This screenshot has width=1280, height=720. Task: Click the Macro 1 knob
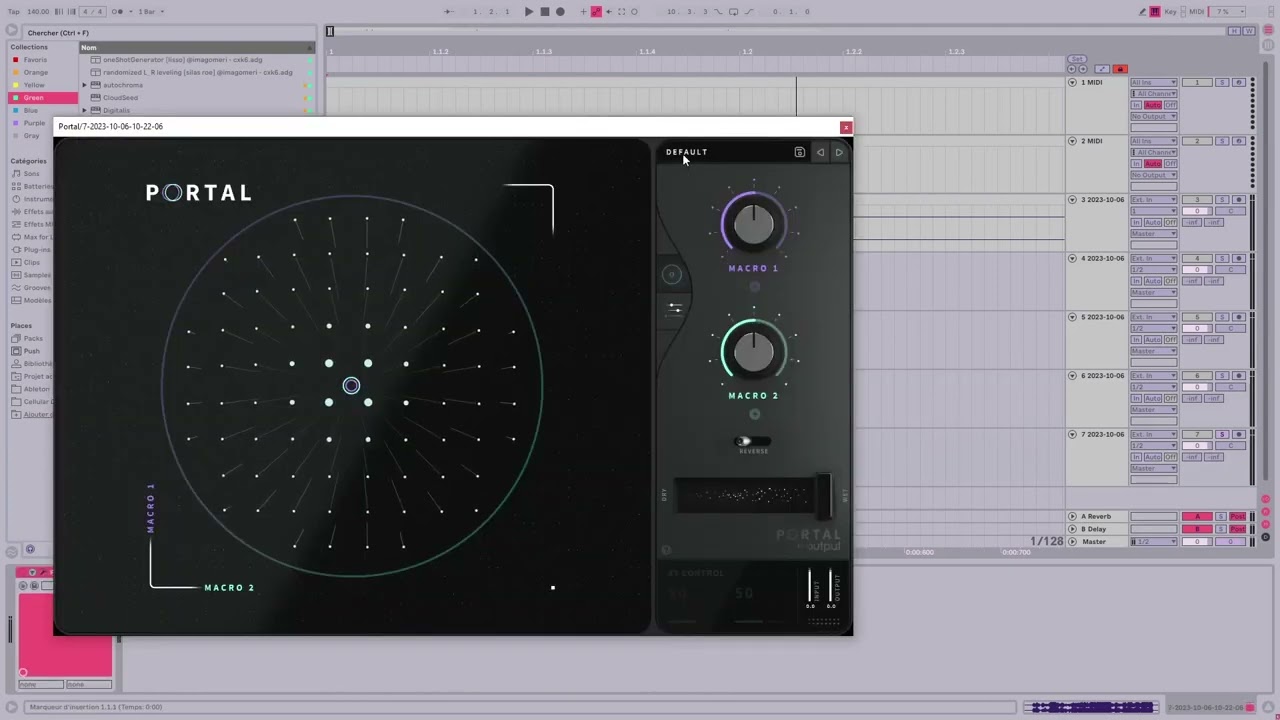coord(753,222)
